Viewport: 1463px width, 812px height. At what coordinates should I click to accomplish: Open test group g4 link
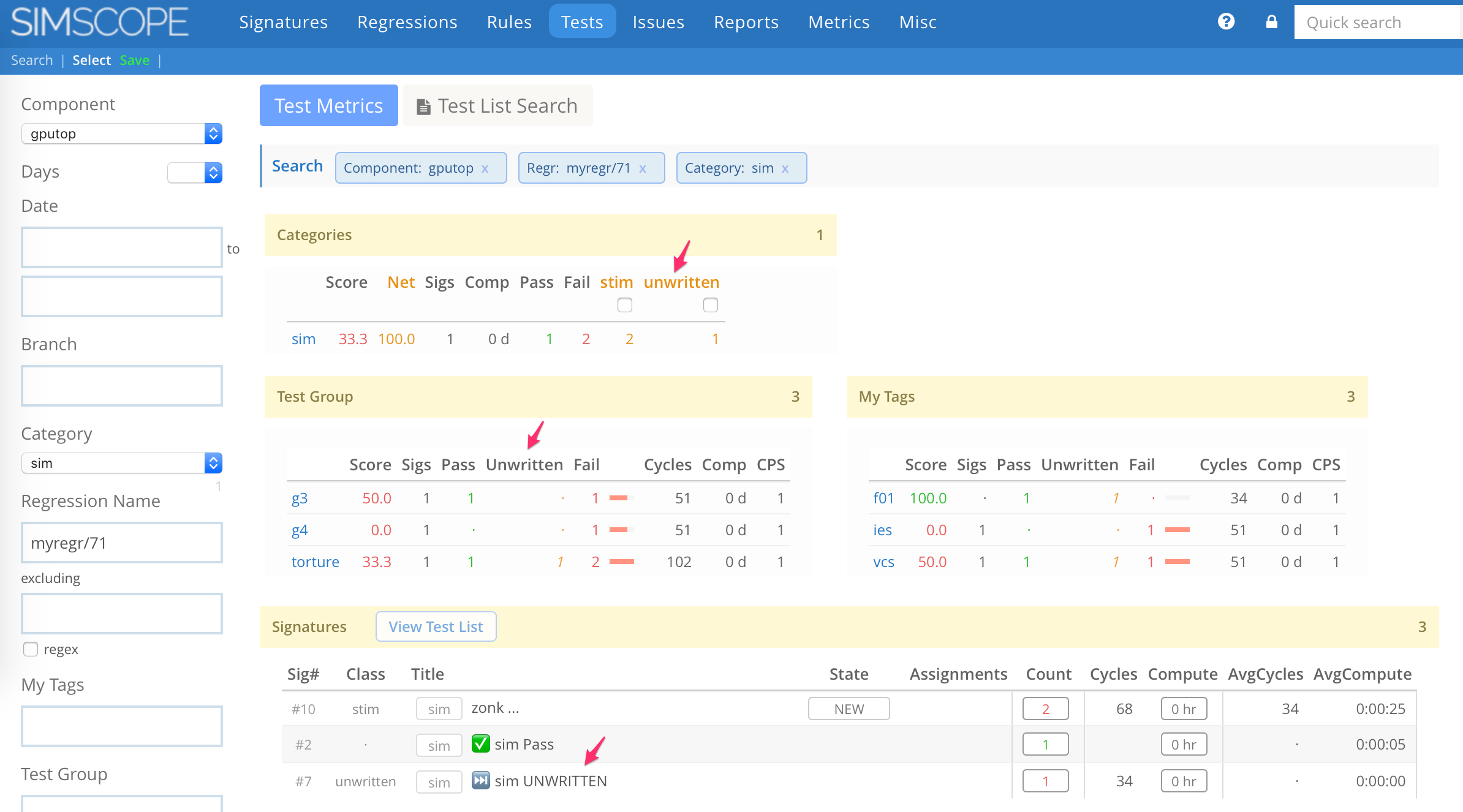[299, 530]
